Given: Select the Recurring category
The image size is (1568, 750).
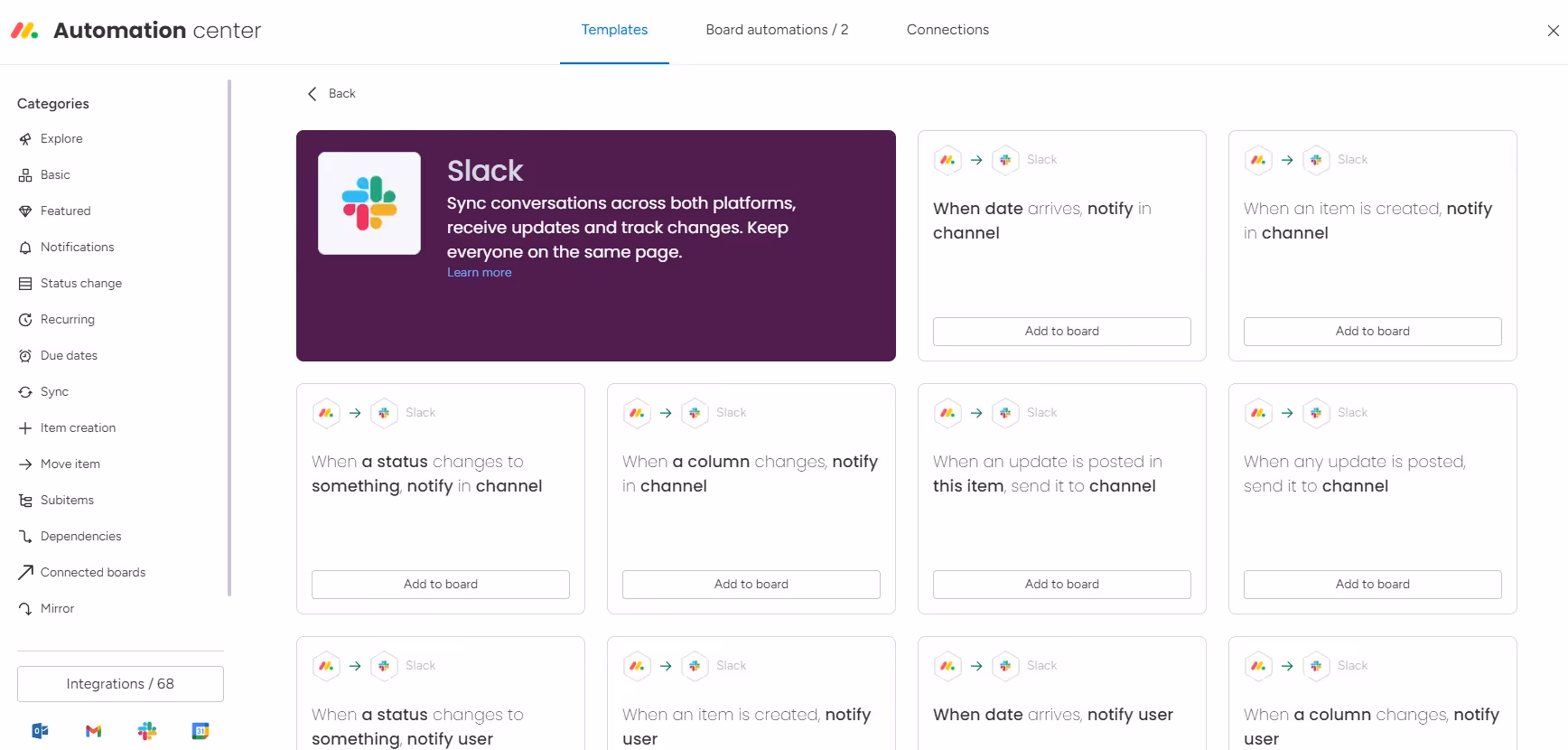Looking at the screenshot, I should 67,320.
